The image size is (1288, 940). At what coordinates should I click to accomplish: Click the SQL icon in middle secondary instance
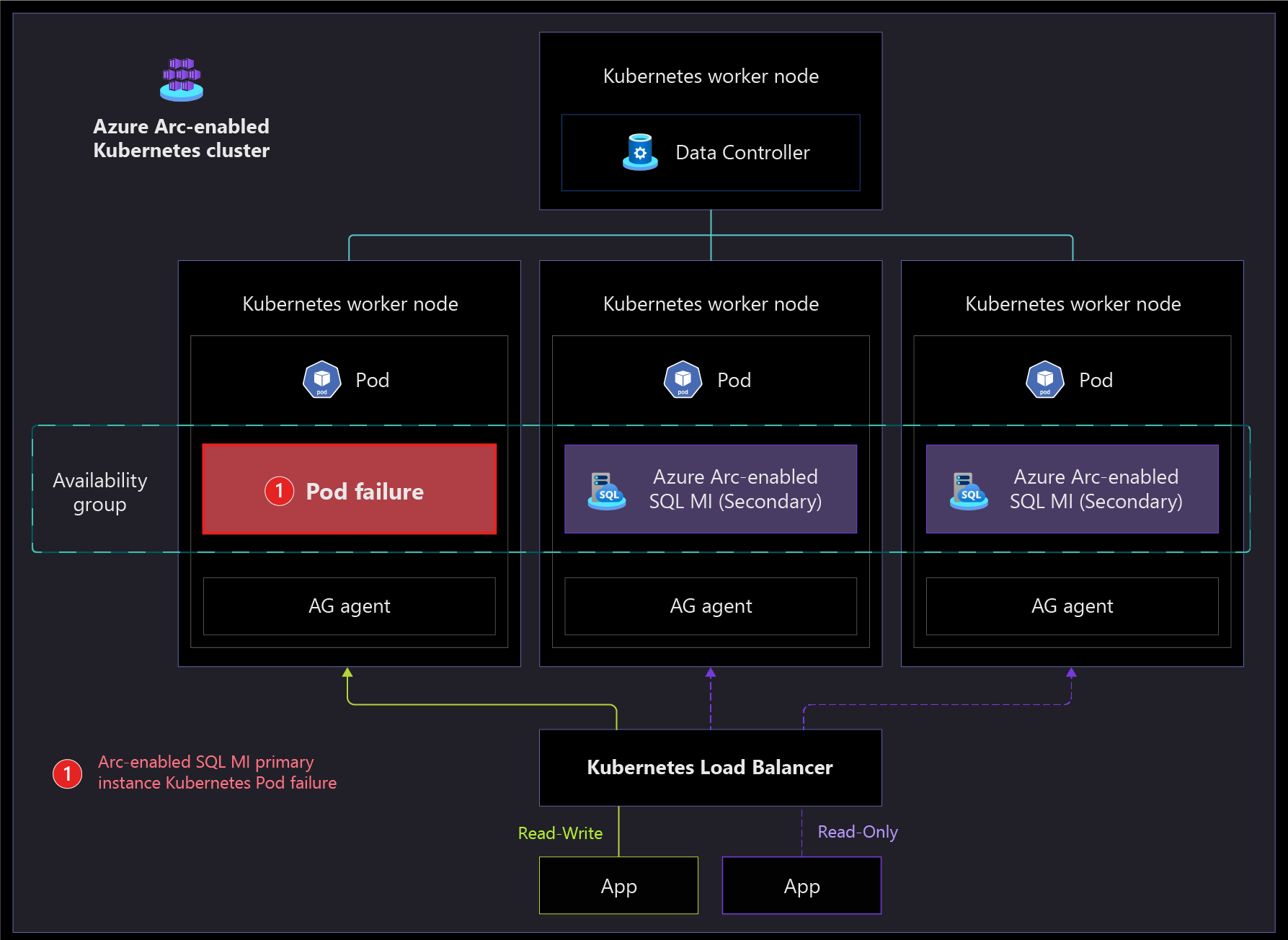[x=607, y=491]
